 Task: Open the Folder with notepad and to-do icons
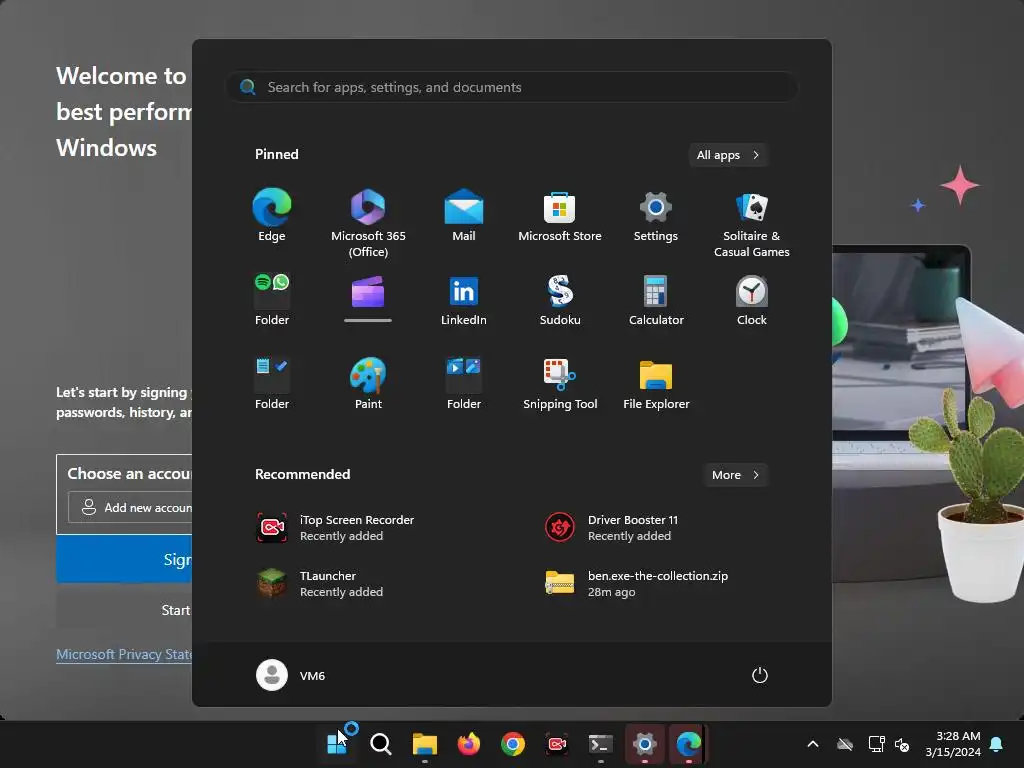(272, 383)
